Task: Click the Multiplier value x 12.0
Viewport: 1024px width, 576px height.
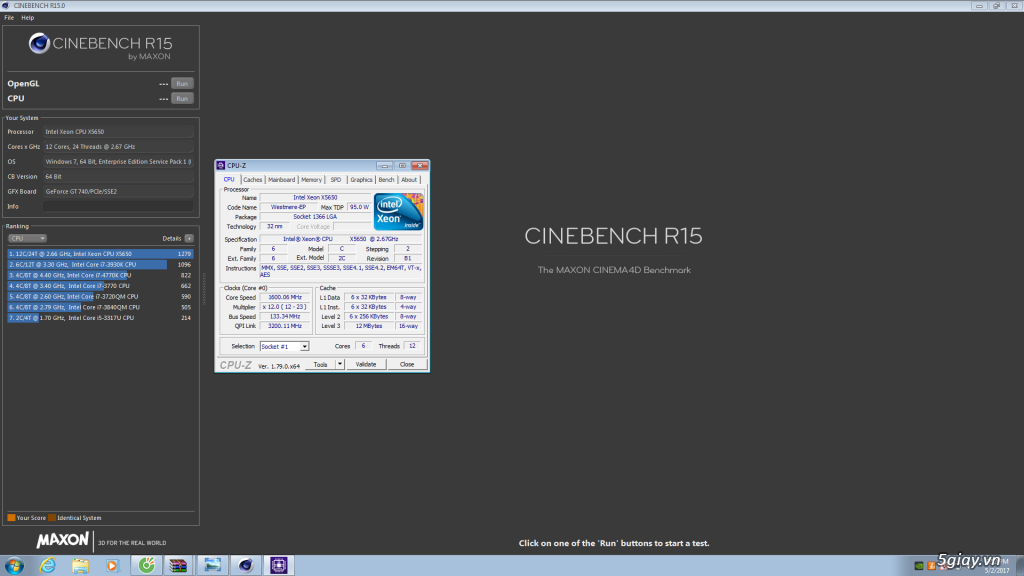Action: (285, 307)
